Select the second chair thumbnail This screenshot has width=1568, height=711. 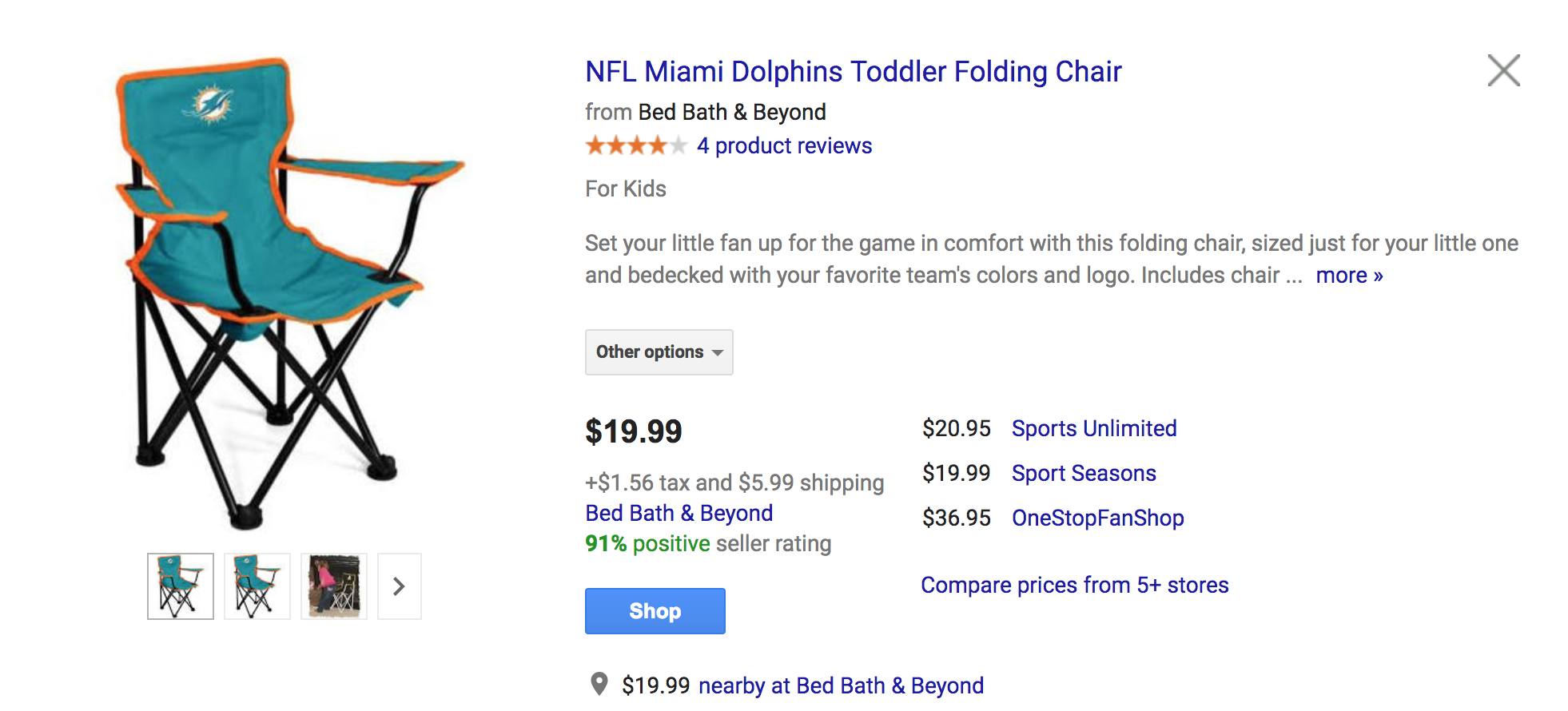[x=257, y=586]
